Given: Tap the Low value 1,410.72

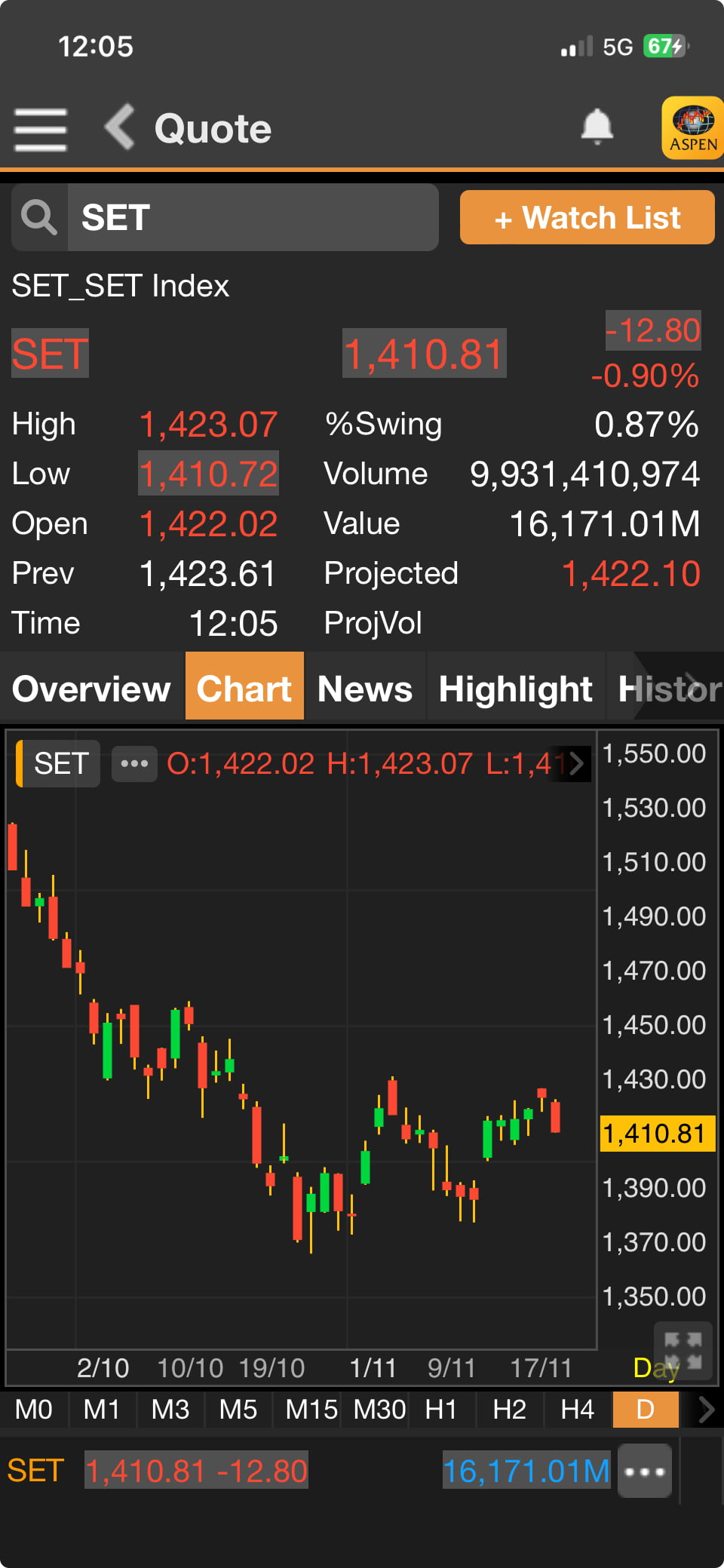Looking at the screenshot, I should tap(209, 474).
